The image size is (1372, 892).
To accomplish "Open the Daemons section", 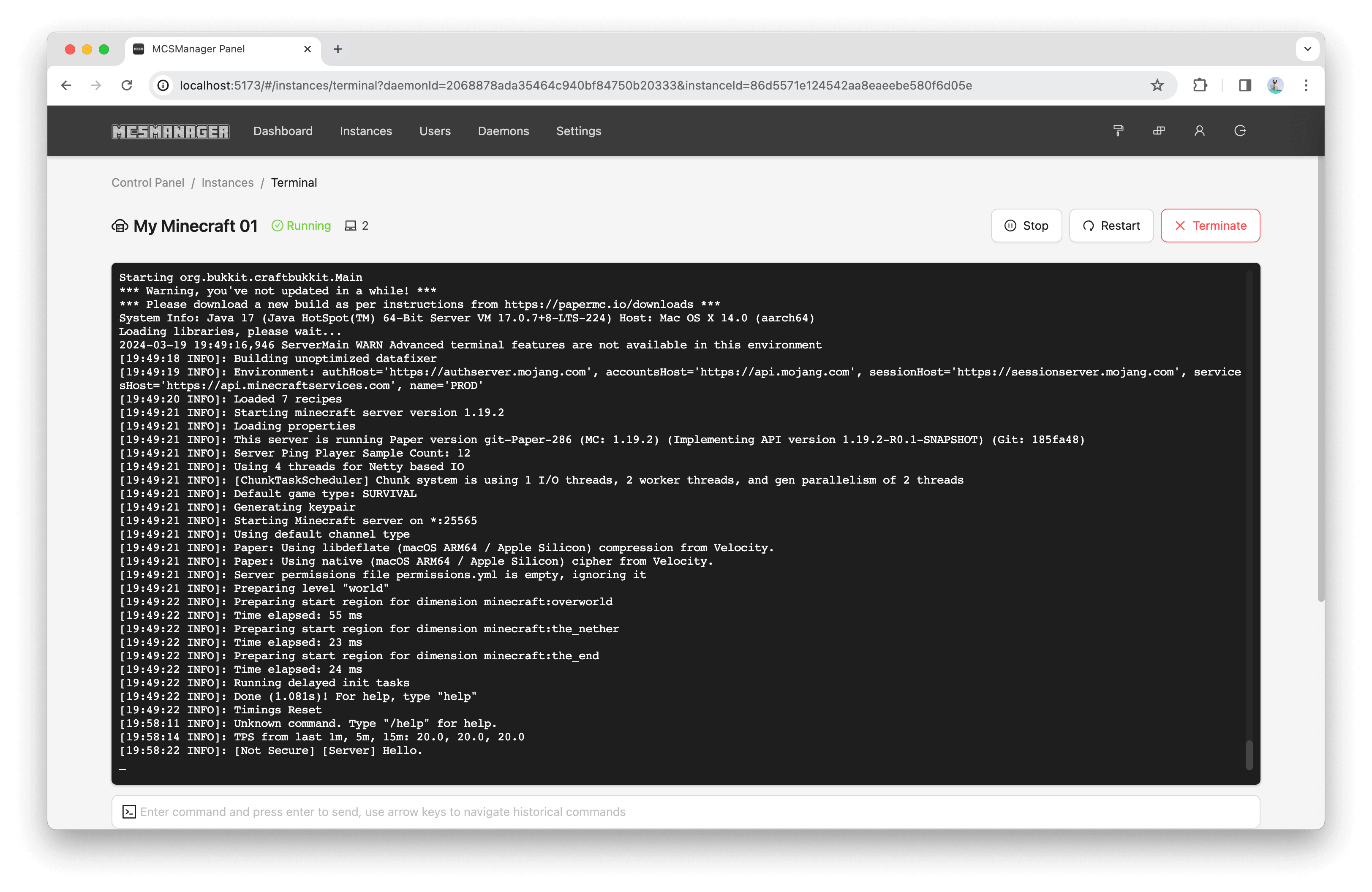I will click(x=503, y=131).
